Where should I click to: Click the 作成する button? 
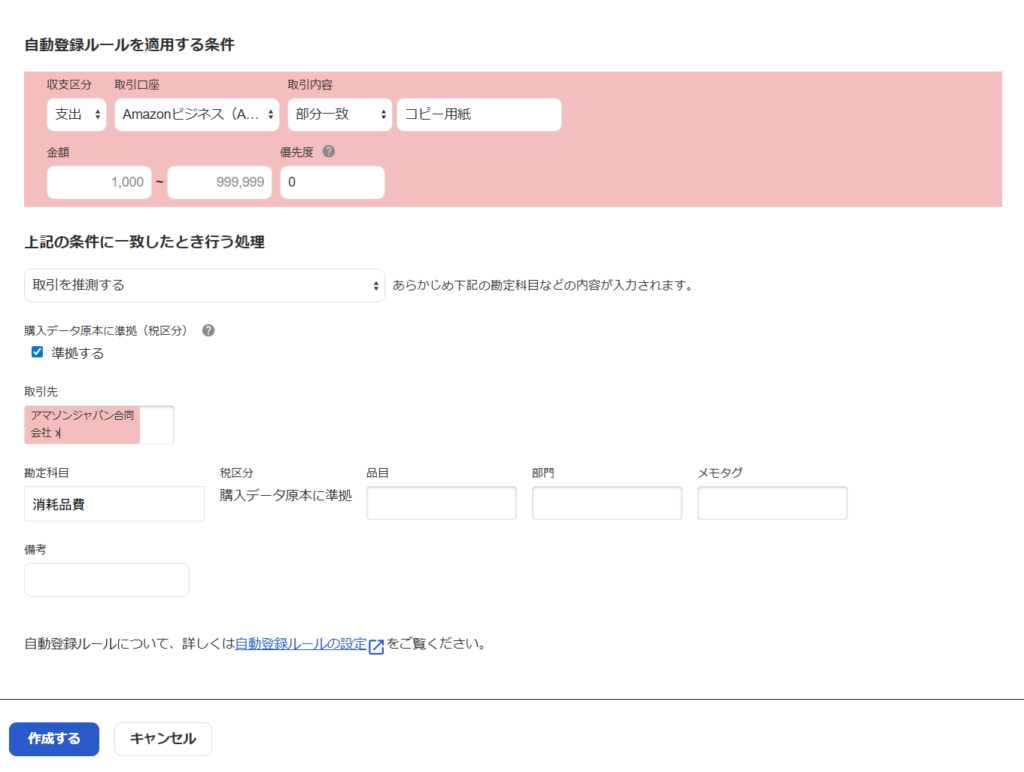[x=54, y=739]
